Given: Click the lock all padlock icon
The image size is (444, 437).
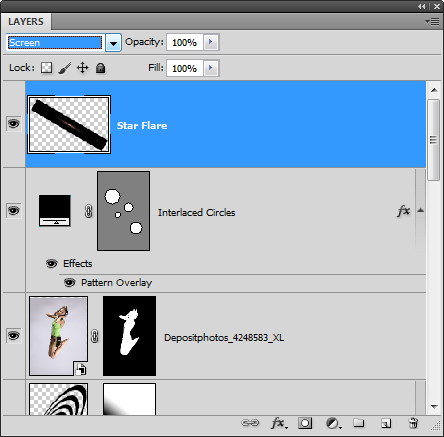Looking at the screenshot, I should [x=100, y=68].
